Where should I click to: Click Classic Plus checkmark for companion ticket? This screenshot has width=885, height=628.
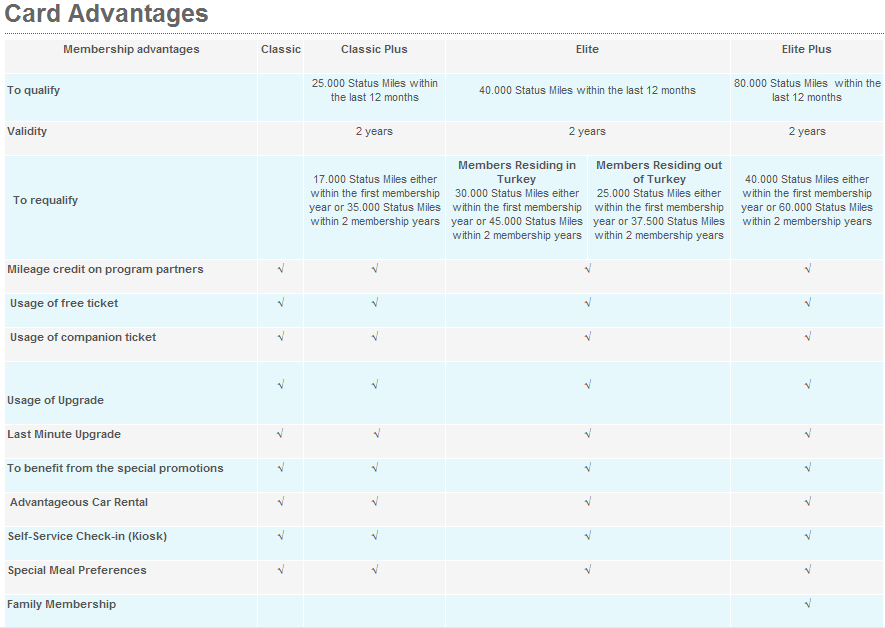point(375,337)
